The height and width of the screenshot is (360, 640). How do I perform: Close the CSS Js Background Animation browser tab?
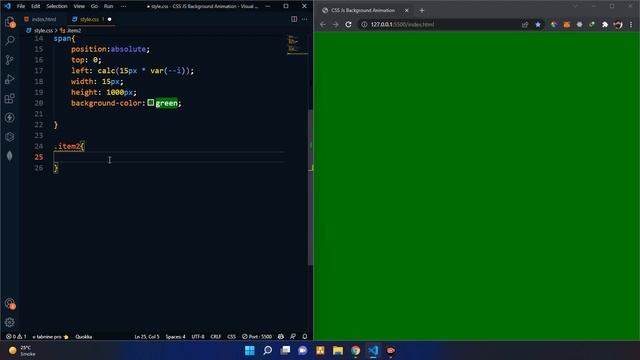click(407, 11)
